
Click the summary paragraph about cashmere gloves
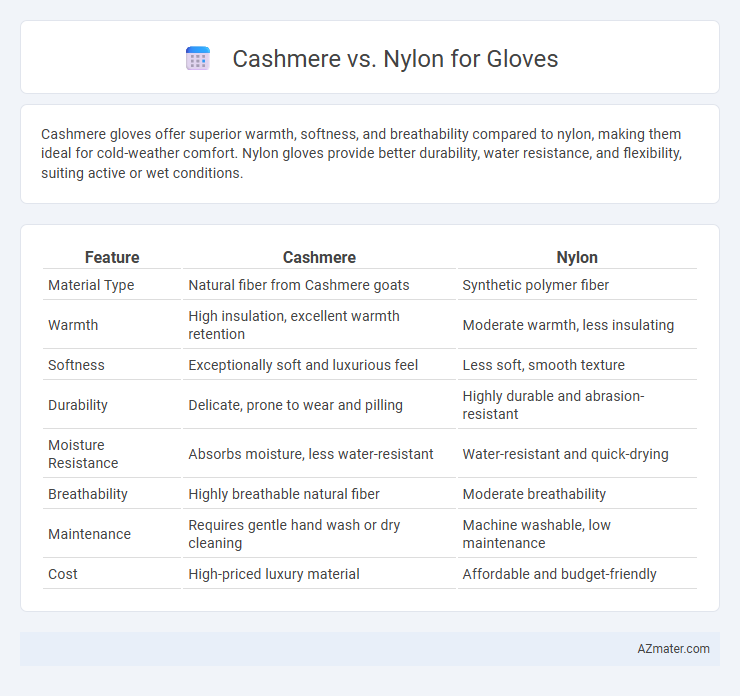[362, 153]
